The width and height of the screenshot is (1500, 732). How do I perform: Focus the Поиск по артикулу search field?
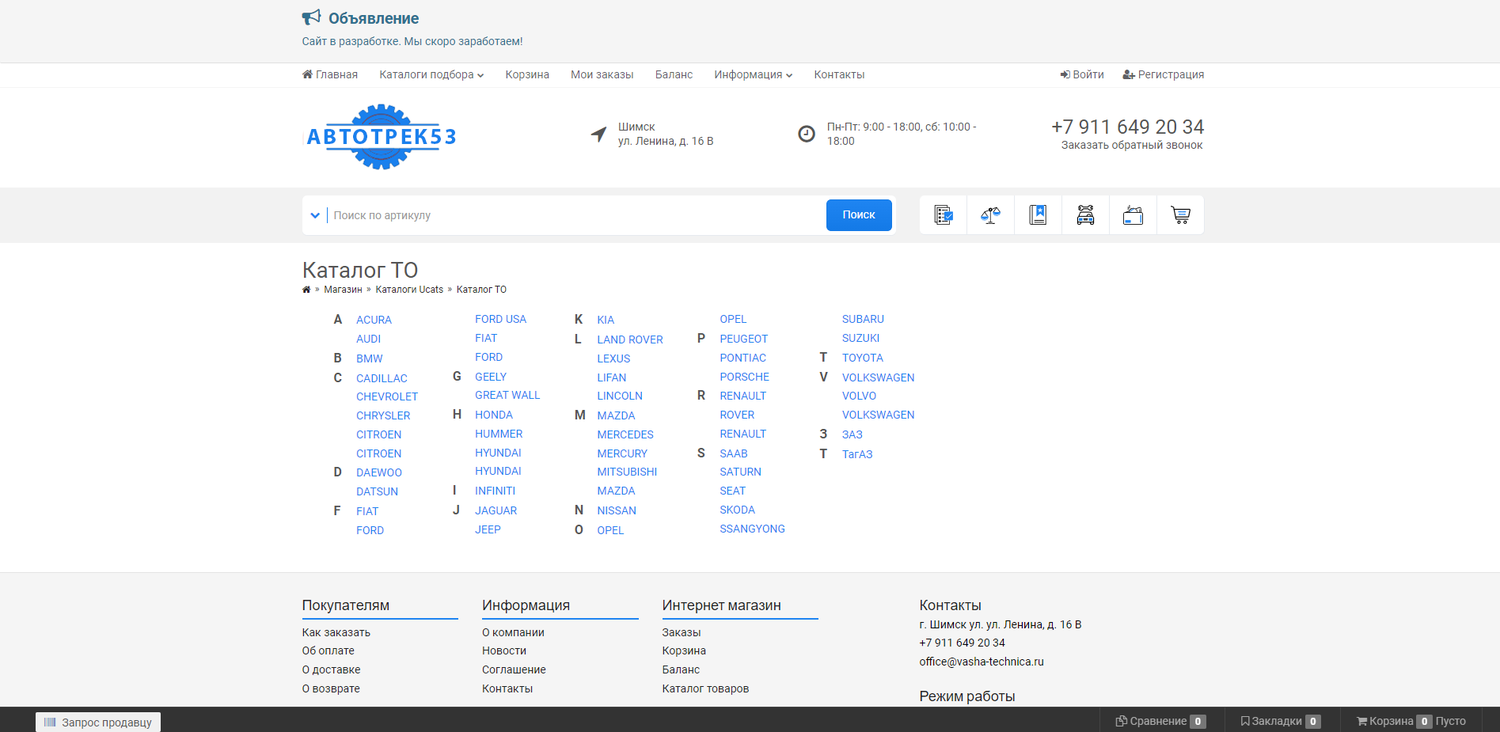tap(576, 215)
